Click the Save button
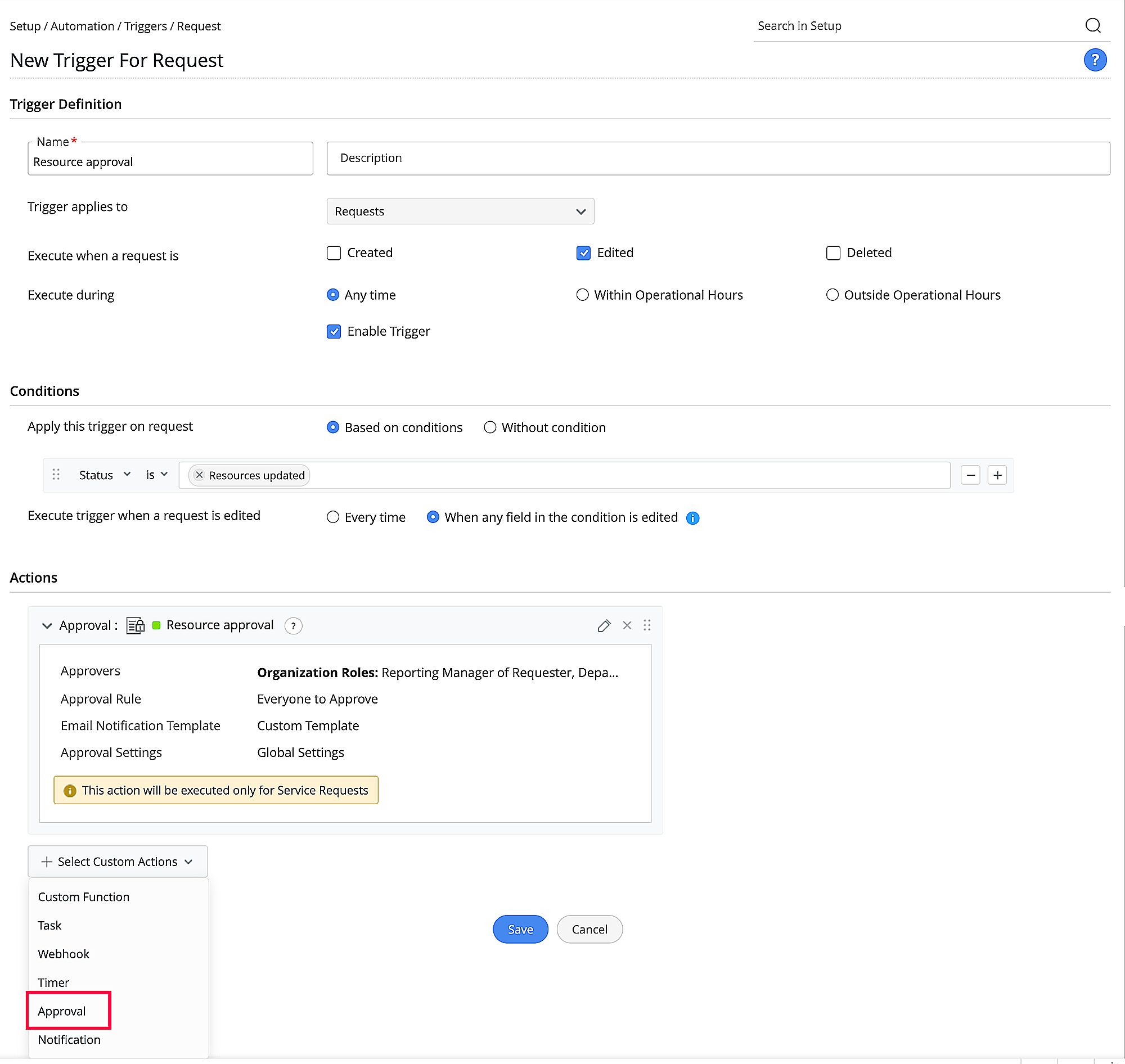Screen dimensions: 1125x1064 click(x=520, y=929)
